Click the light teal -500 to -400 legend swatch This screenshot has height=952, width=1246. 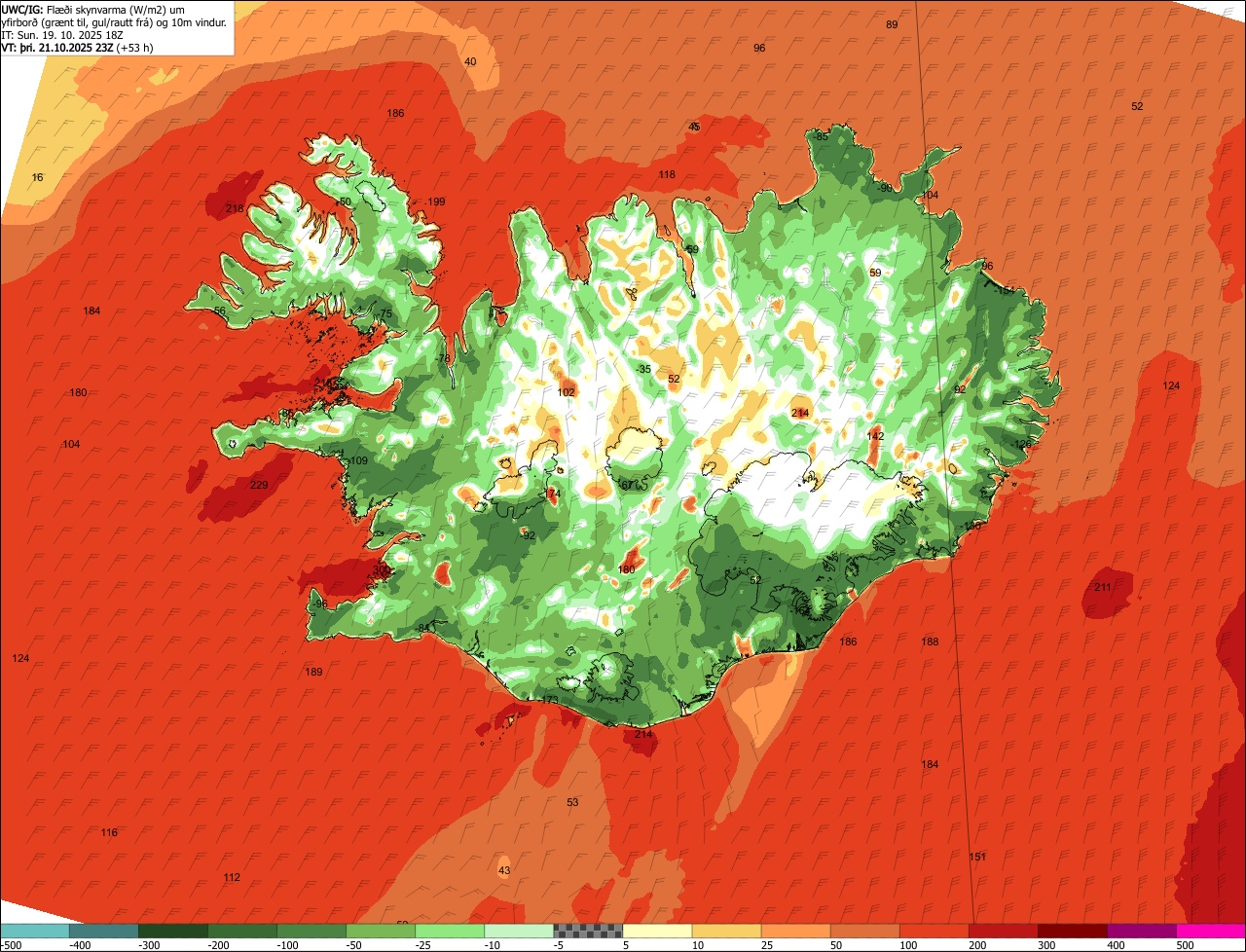35,930
